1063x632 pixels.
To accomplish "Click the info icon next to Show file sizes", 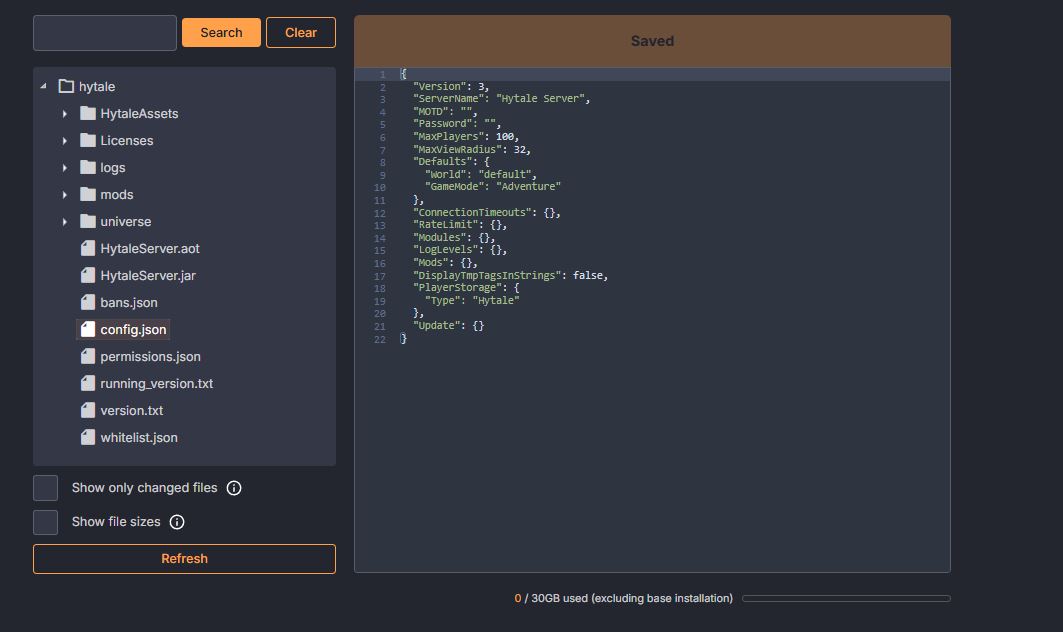I will coord(177,522).
